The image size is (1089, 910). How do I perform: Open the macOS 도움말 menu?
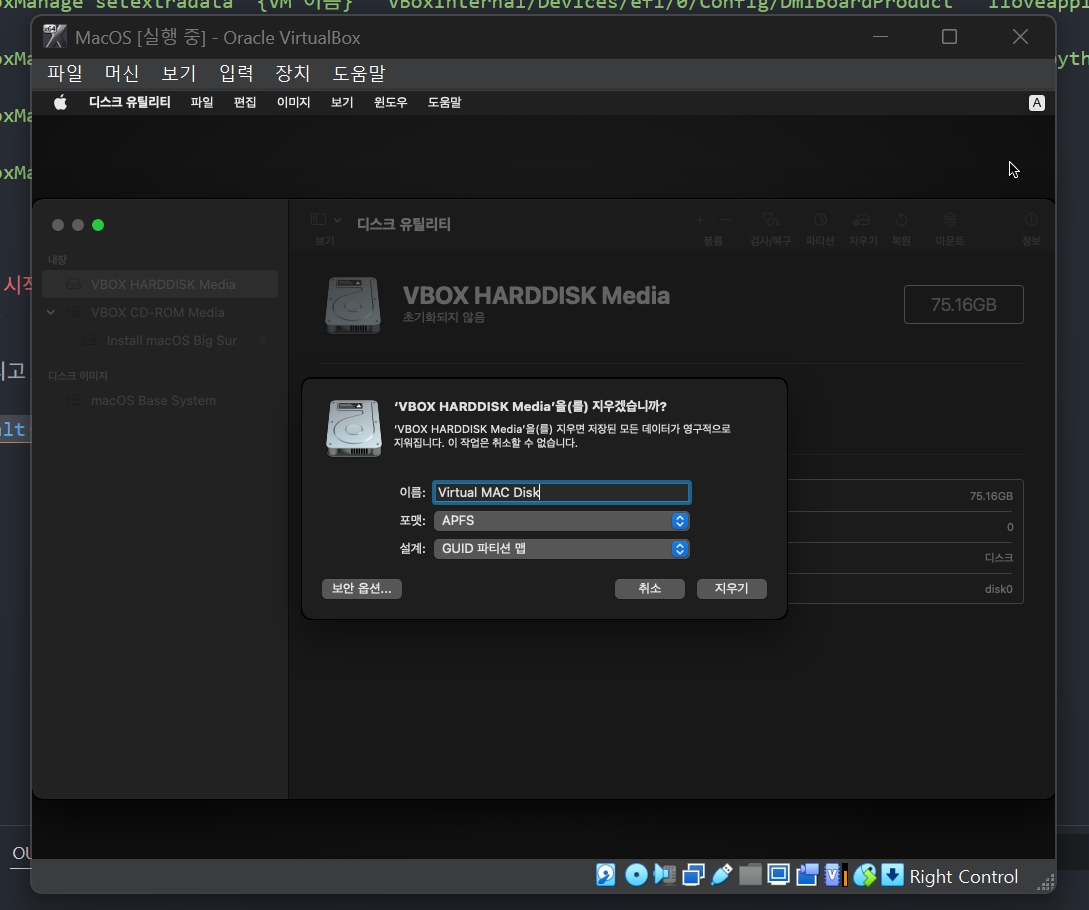pos(444,103)
